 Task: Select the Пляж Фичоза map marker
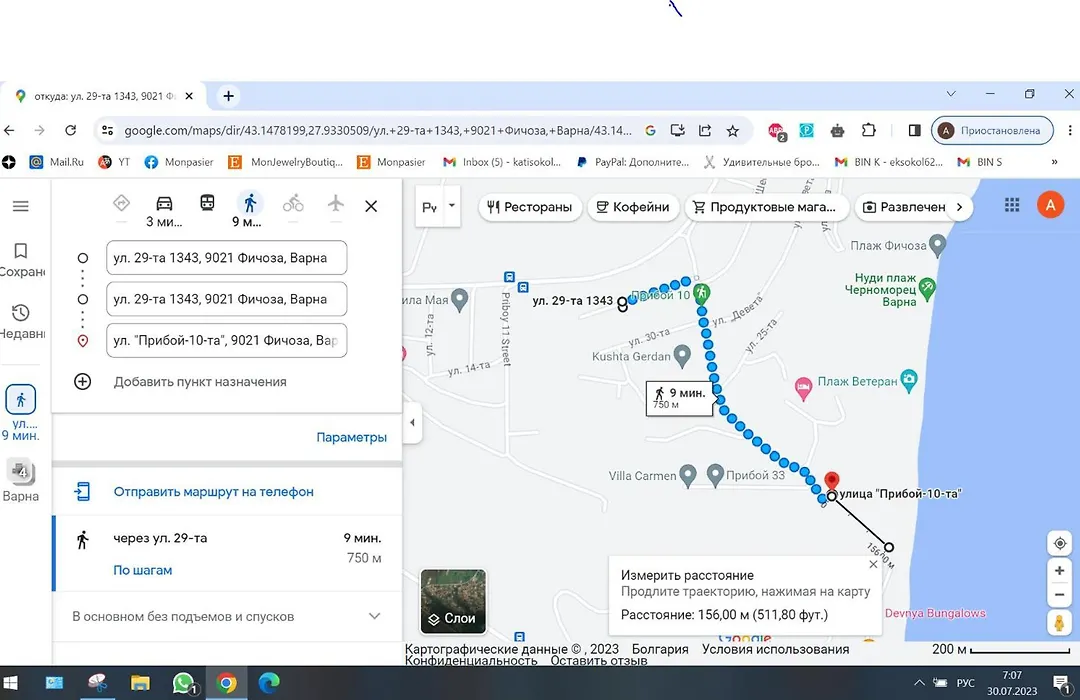pos(937,245)
